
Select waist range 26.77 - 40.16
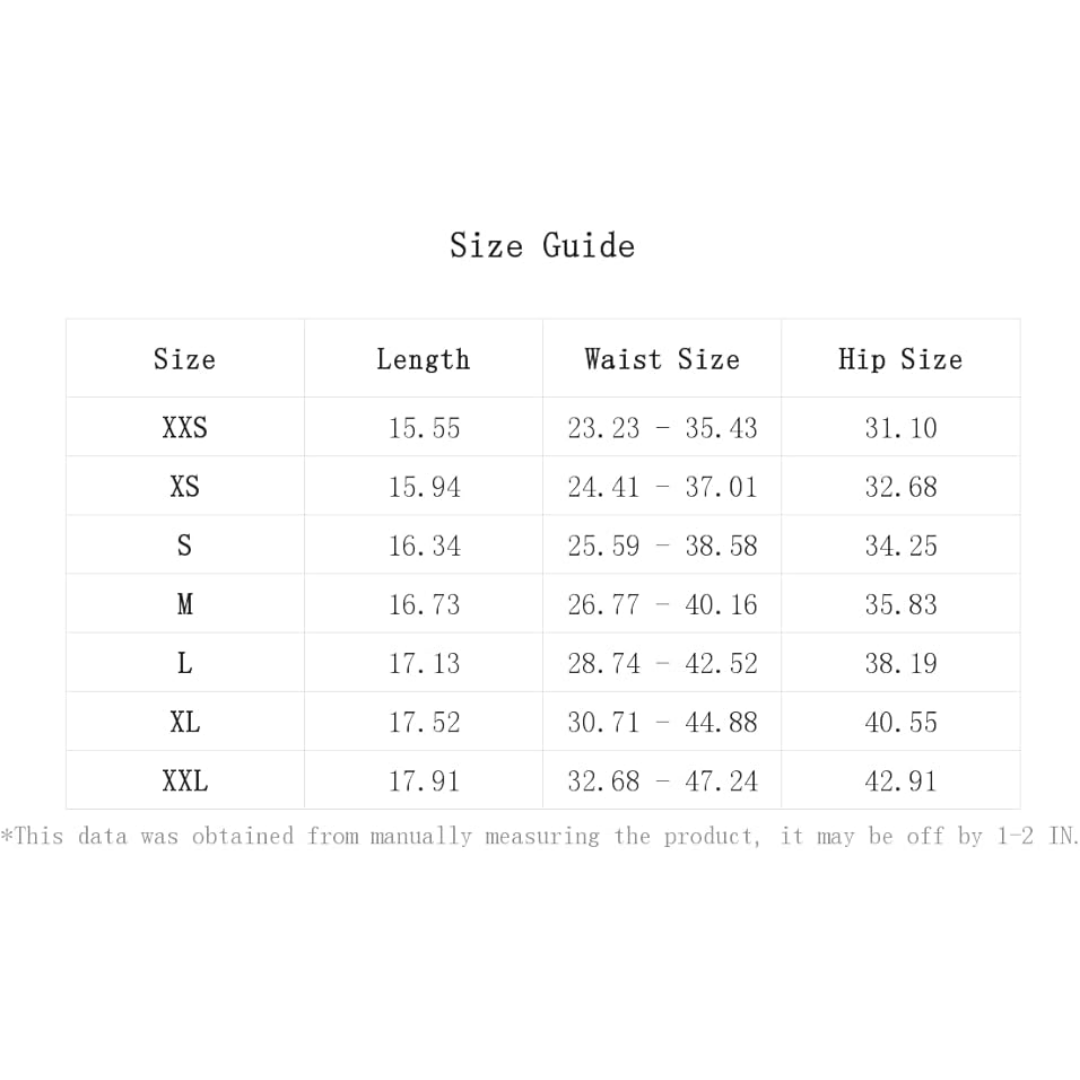[x=662, y=604]
